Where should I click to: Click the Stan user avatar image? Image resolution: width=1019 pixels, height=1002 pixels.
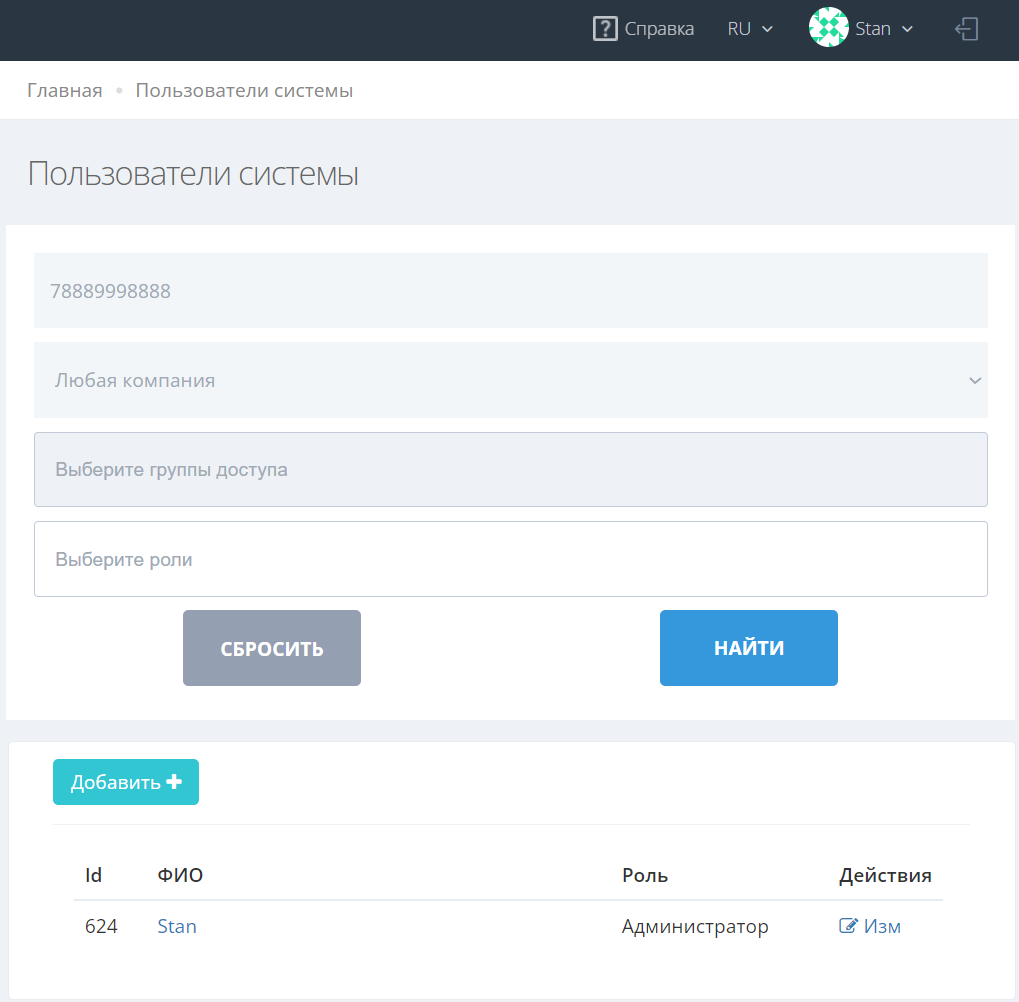(828, 29)
